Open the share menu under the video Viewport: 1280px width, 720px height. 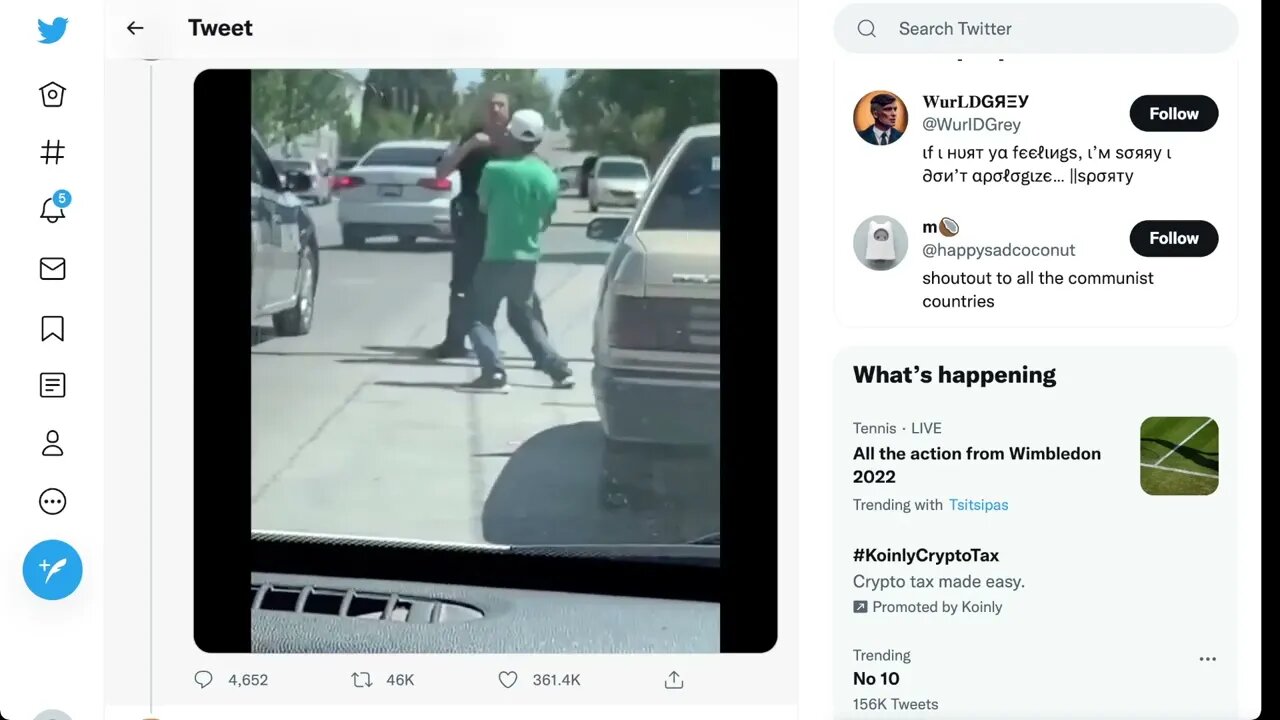(674, 680)
